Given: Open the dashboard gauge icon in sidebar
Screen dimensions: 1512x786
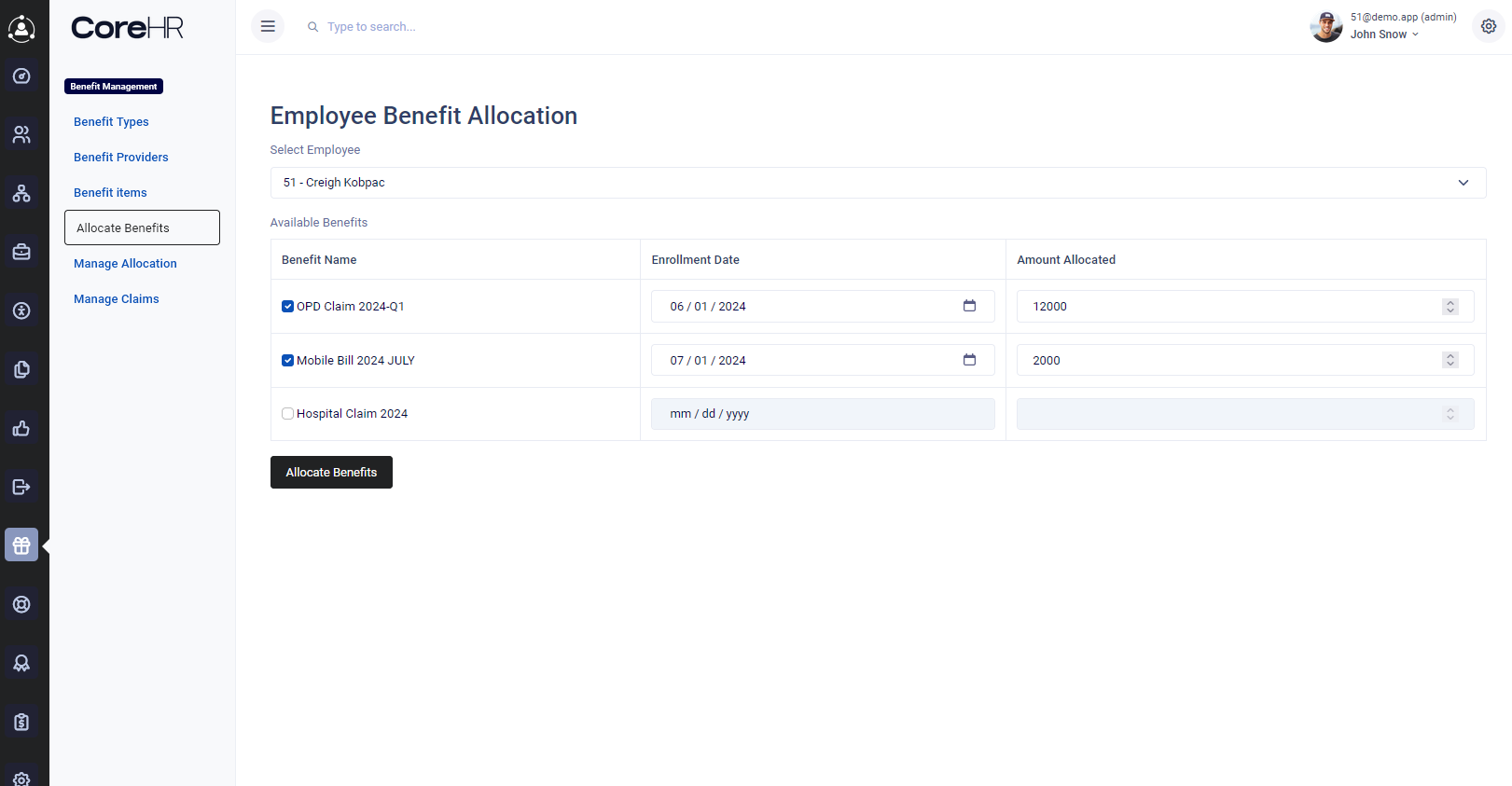Looking at the screenshot, I should coord(21,76).
